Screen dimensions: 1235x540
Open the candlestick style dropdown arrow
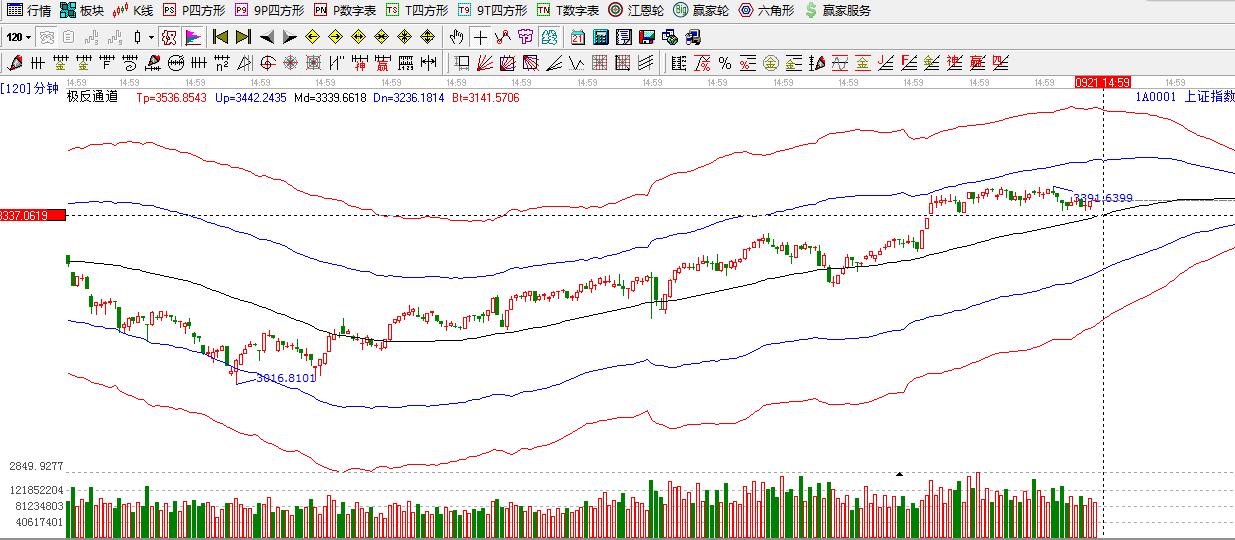(151, 37)
